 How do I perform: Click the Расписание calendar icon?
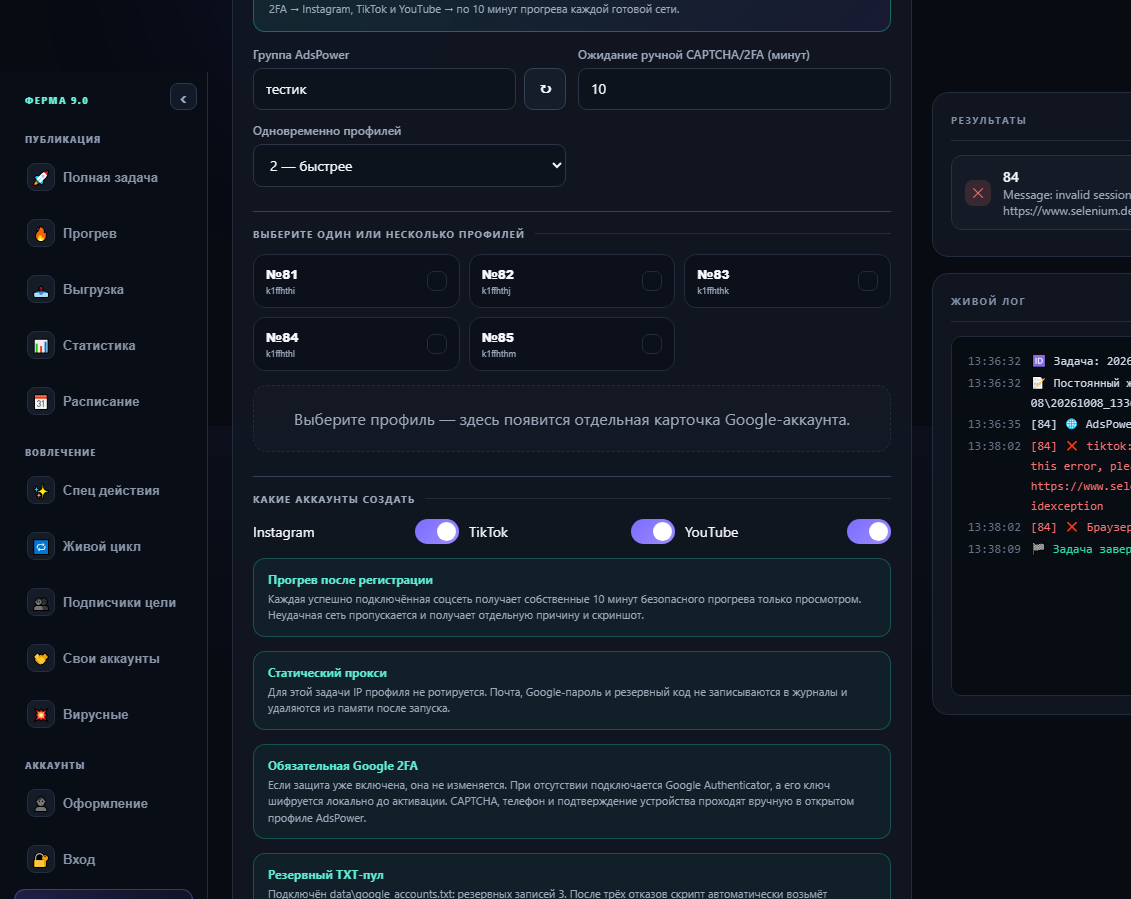tap(41, 401)
